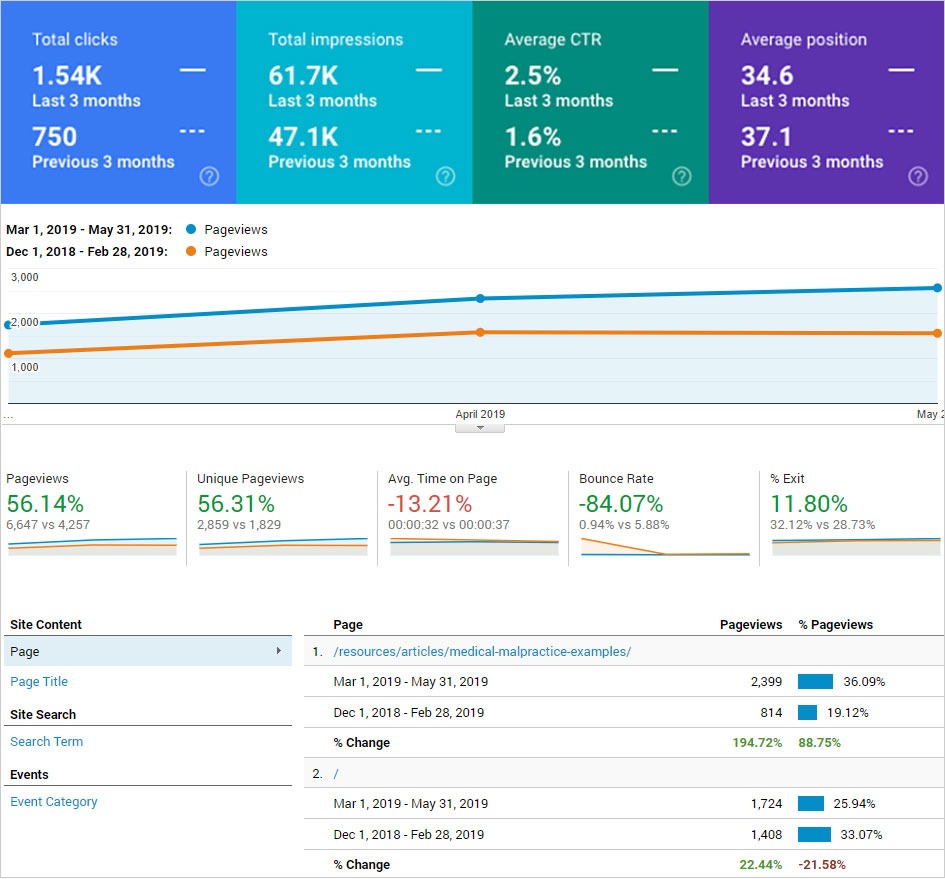This screenshot has width=945, height=879.
Task: Click the 61.7K impressions value
Action: point(303,76)
